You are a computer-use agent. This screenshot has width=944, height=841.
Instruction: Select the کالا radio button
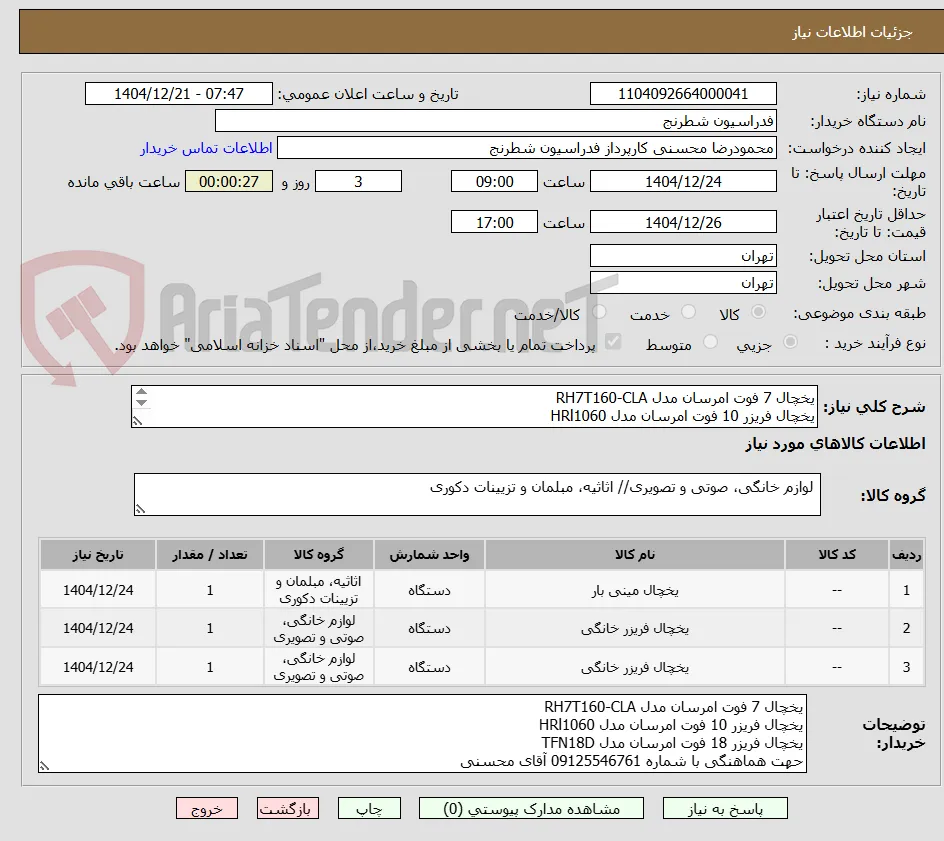click(x=759, y=312)
